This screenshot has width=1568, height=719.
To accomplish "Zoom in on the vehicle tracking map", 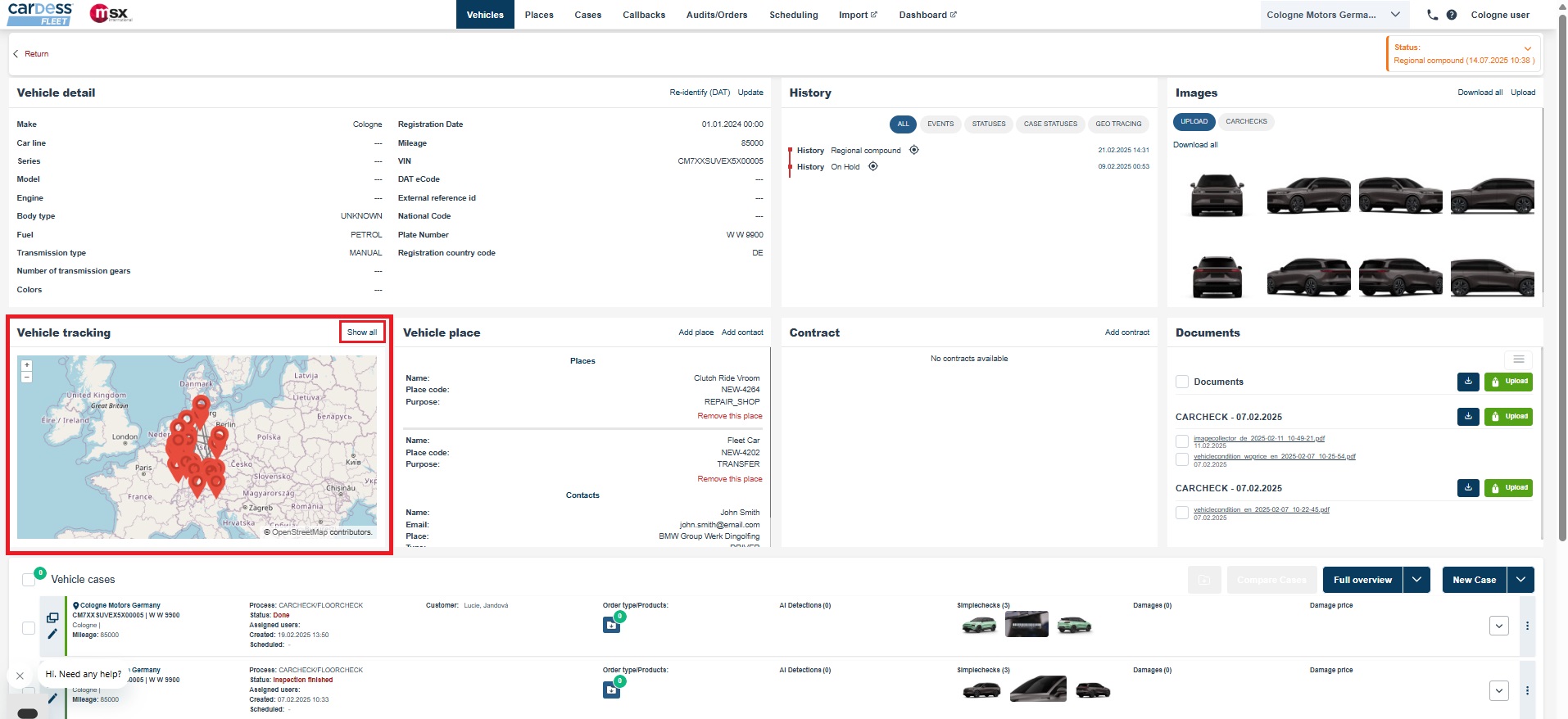I will [x=27, y=365].
